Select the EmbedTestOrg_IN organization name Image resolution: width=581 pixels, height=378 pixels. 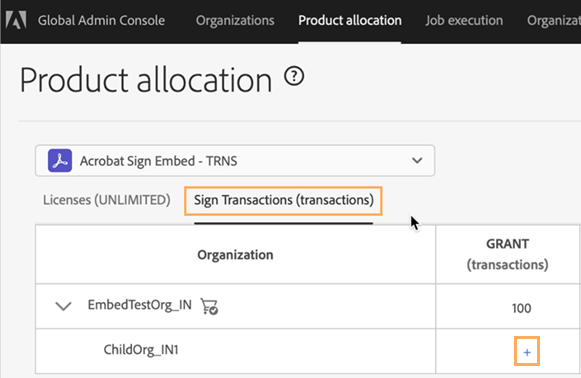tap(140, 305)
